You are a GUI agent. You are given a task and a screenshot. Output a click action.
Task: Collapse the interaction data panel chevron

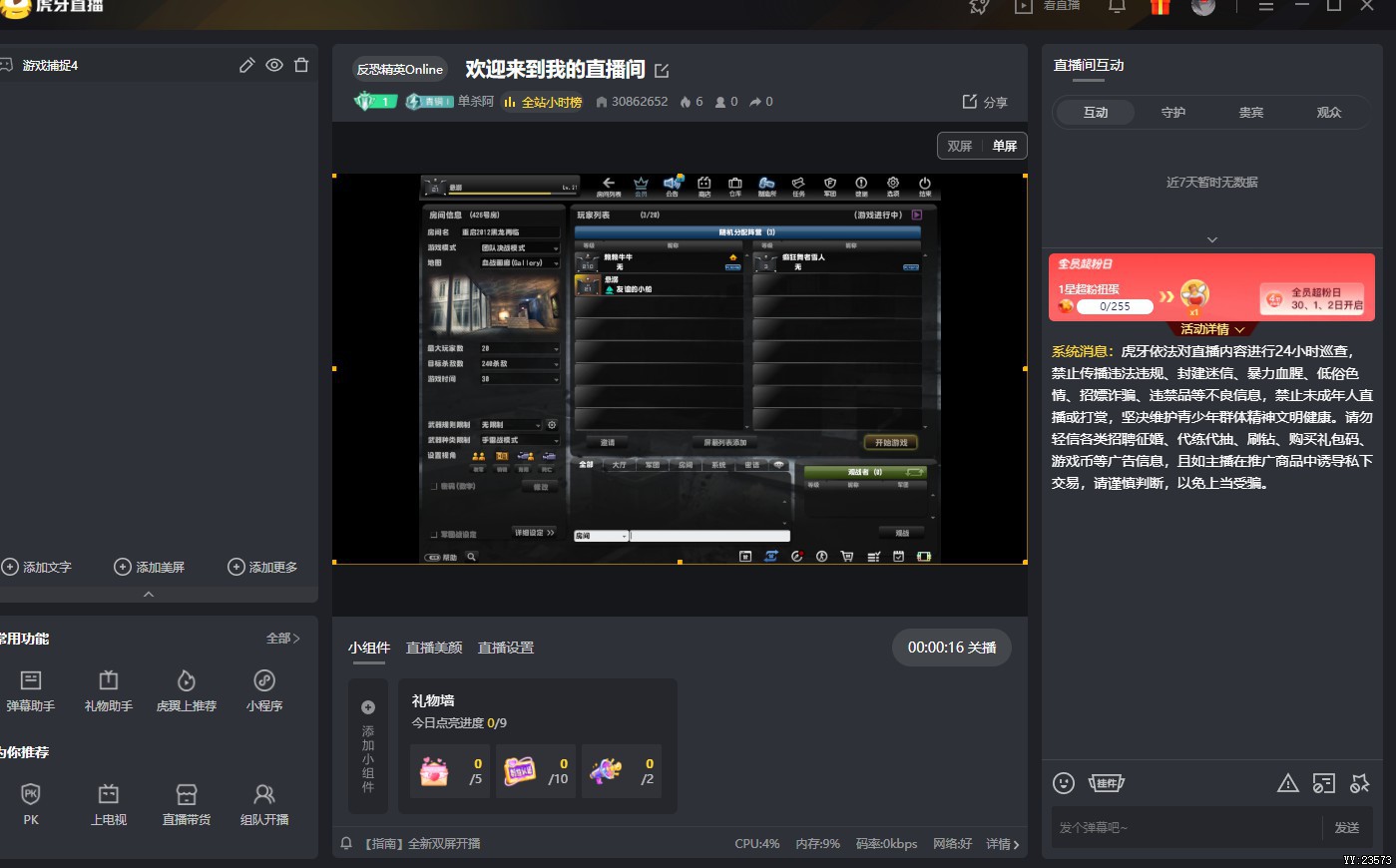(1212, 239)
